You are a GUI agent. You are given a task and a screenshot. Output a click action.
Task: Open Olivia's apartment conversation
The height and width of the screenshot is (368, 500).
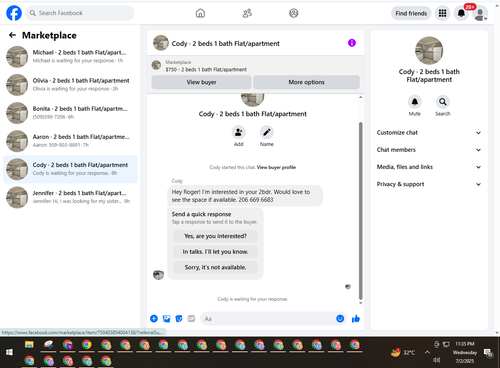[70, 85]
